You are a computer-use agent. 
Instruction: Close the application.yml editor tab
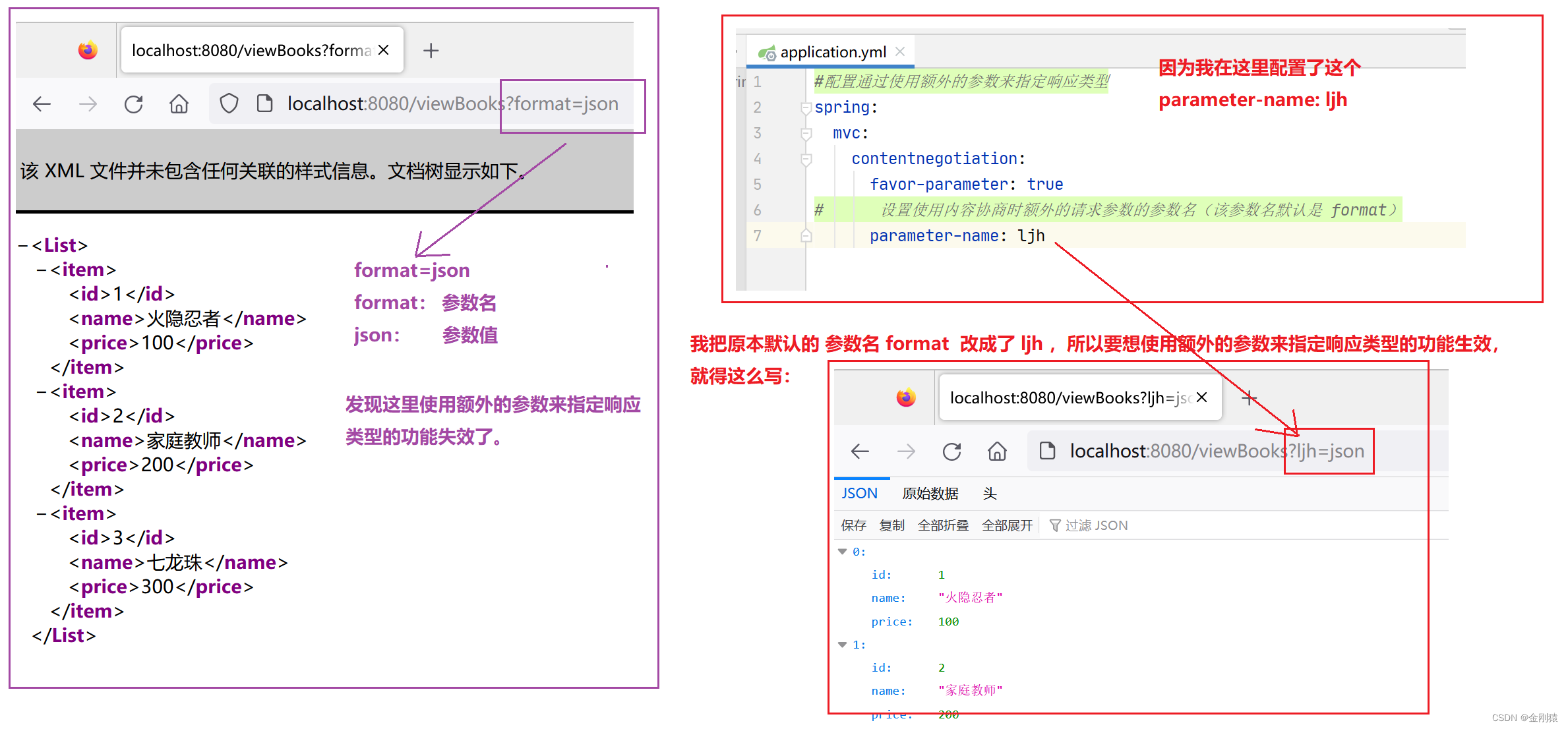900,51
